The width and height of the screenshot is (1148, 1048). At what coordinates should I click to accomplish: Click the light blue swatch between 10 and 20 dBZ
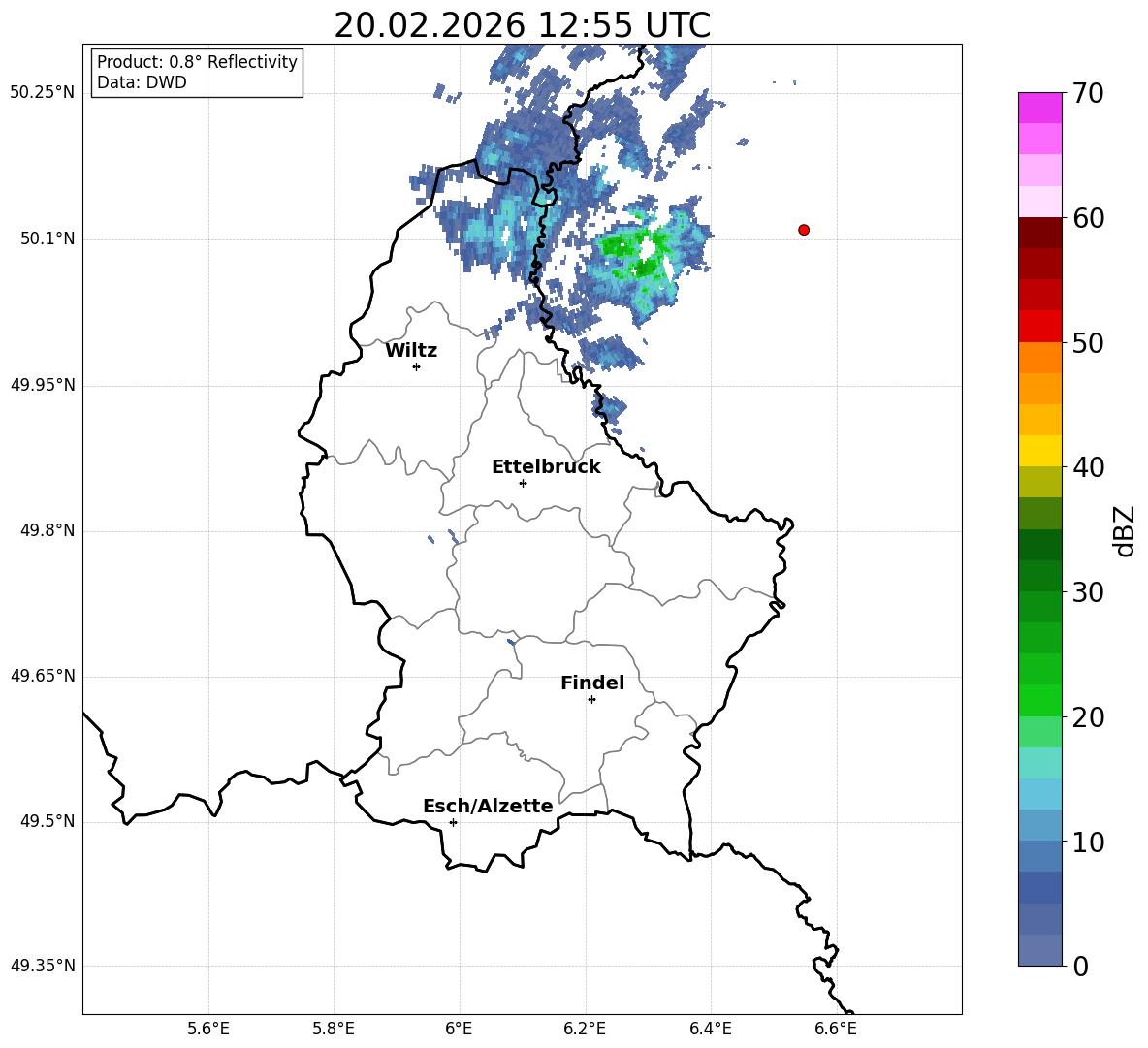point(1039,794)
